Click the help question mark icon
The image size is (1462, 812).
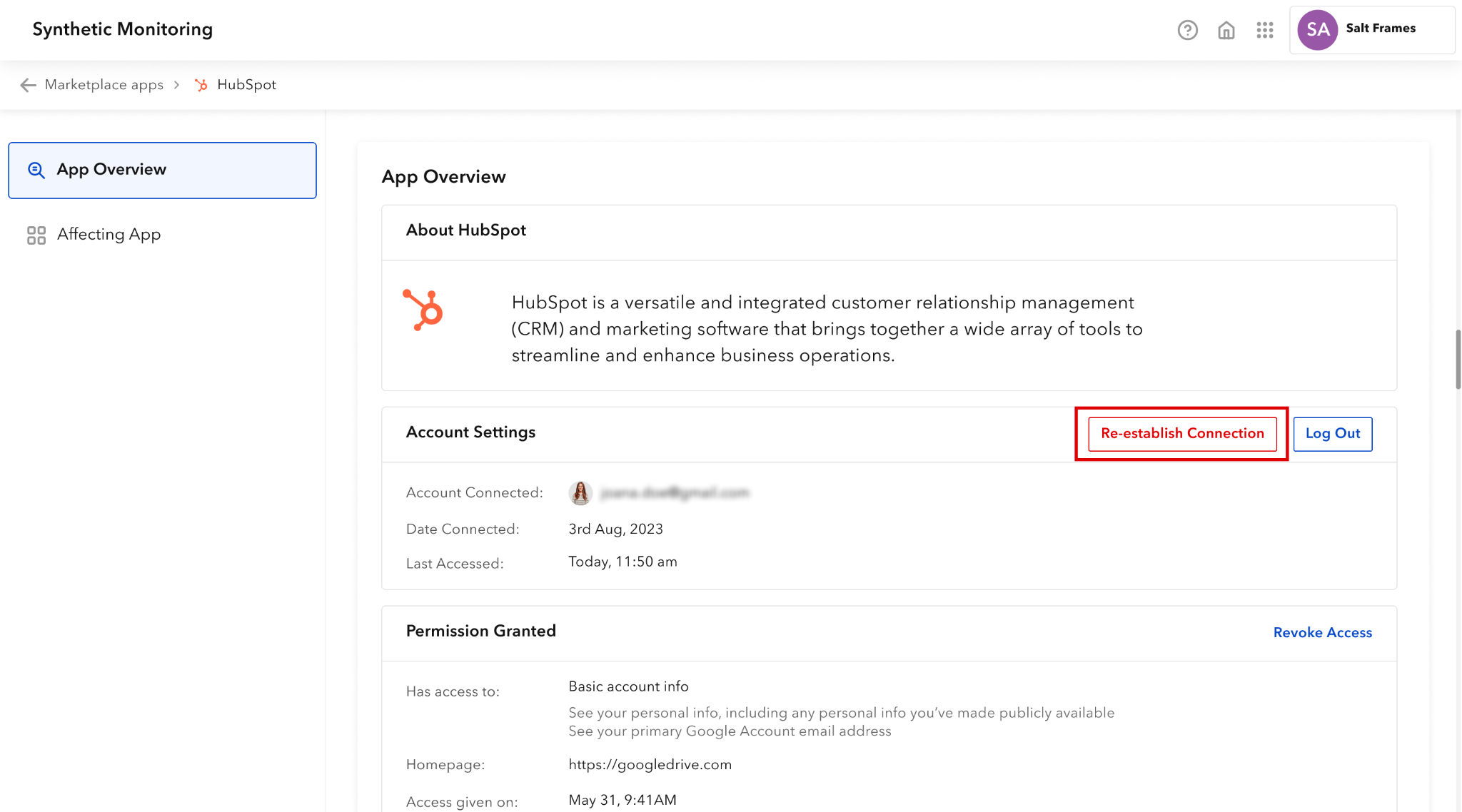(1187, 30)
